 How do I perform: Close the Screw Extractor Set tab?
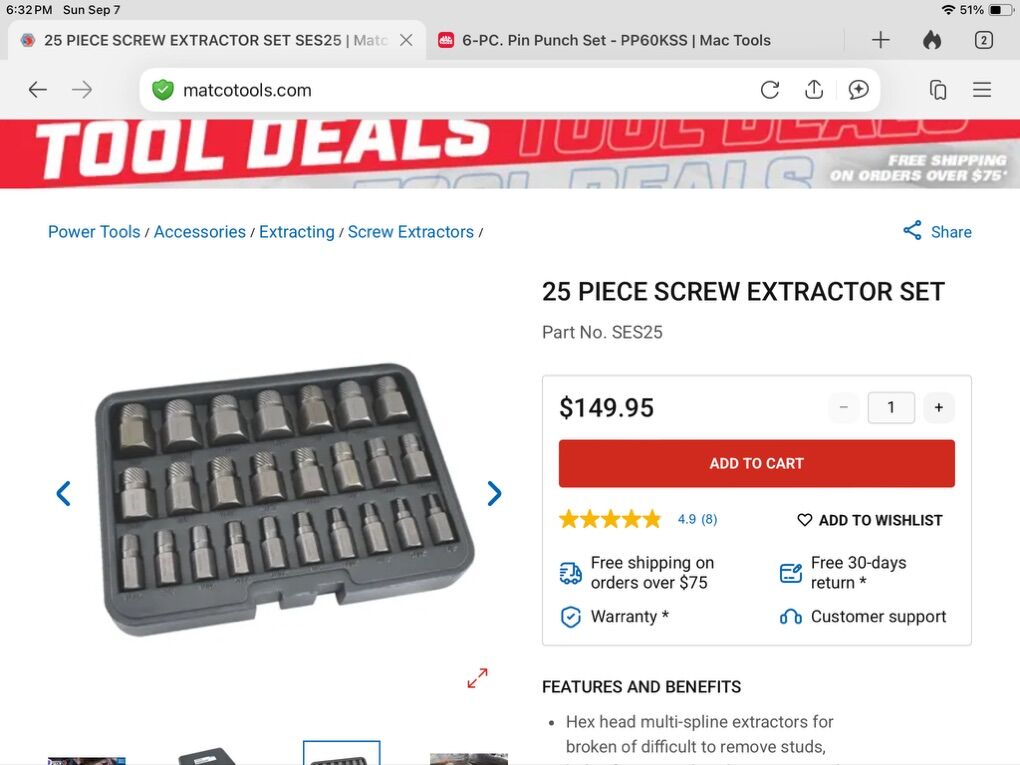[406, 40]
